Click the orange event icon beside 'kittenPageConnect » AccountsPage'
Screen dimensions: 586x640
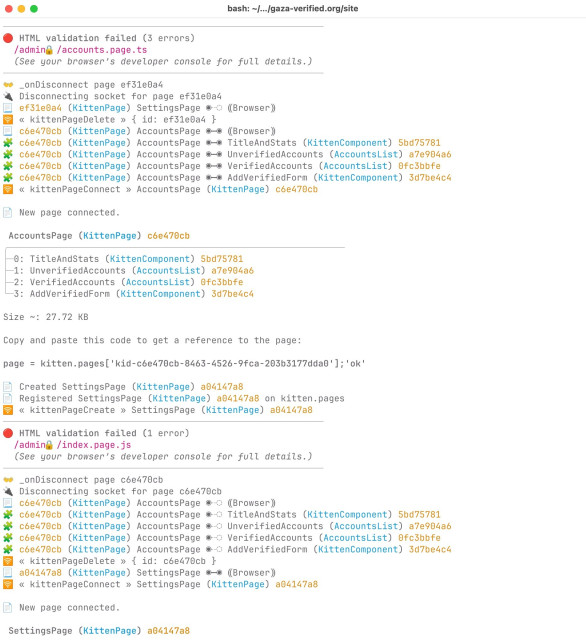click(8, 189)
